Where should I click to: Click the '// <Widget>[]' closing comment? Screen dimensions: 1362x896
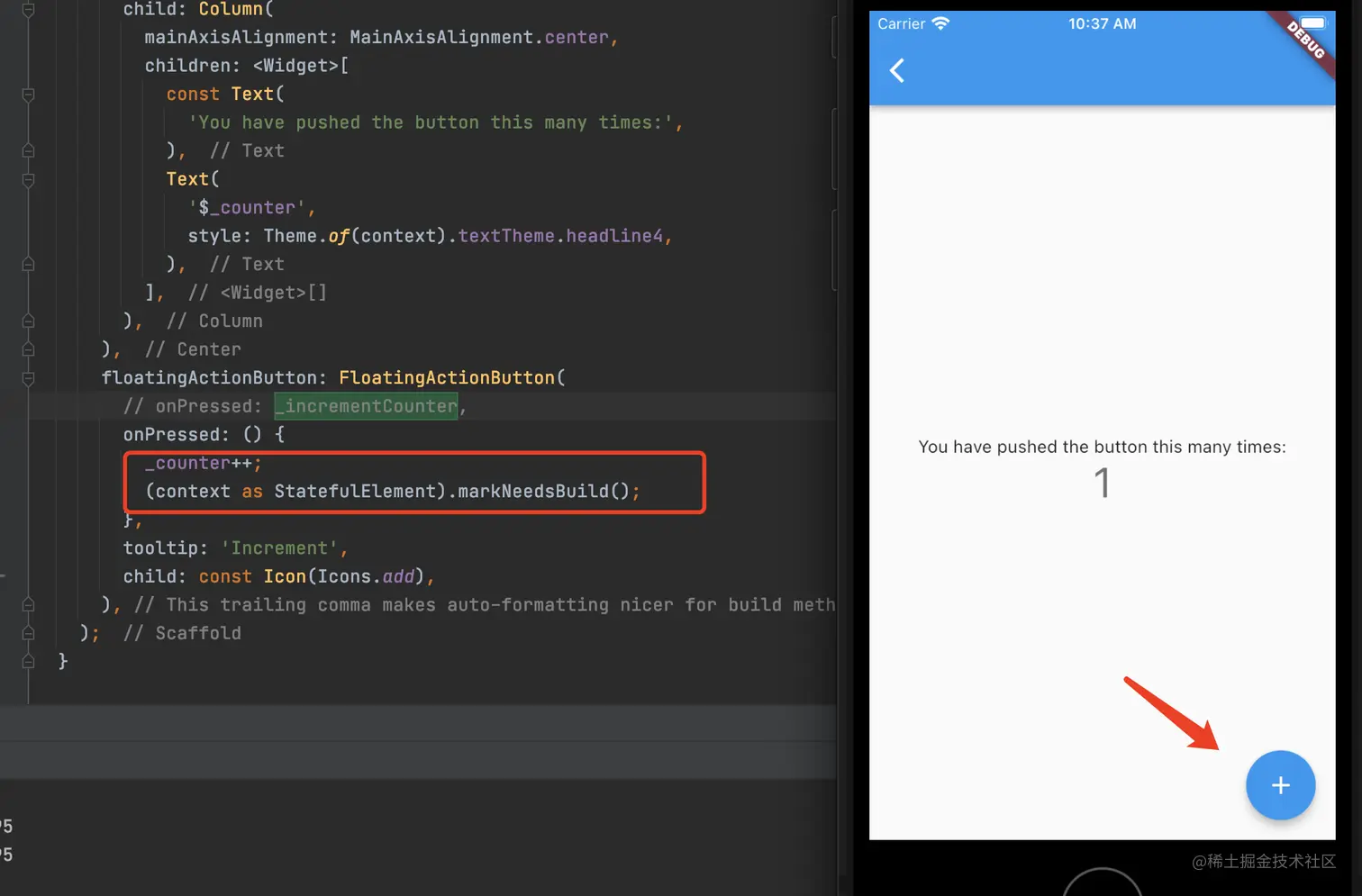(x=258, y=293)
